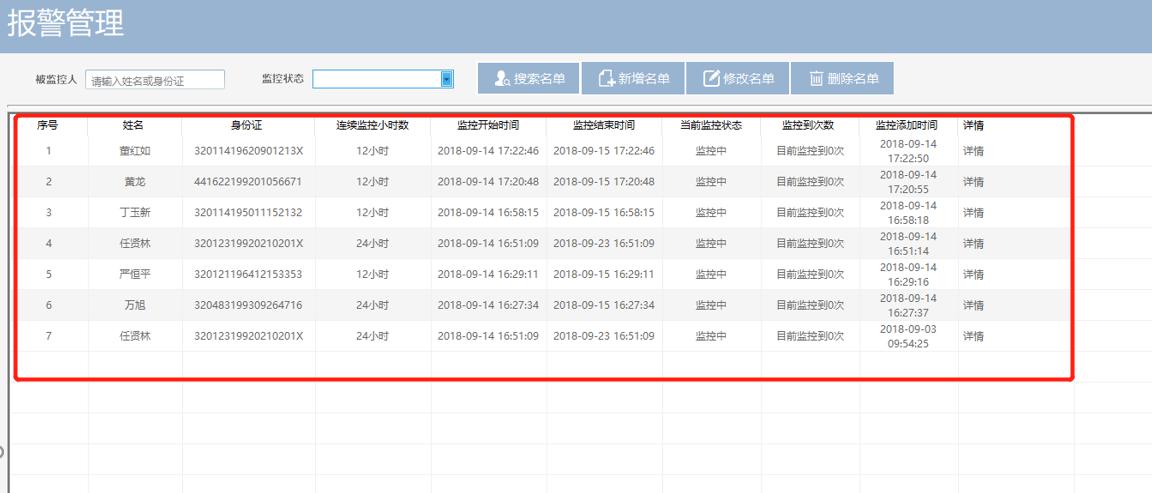Click the 姓名 column header
This screenshot has height=493, width=1152.
[x=134, y=126]
